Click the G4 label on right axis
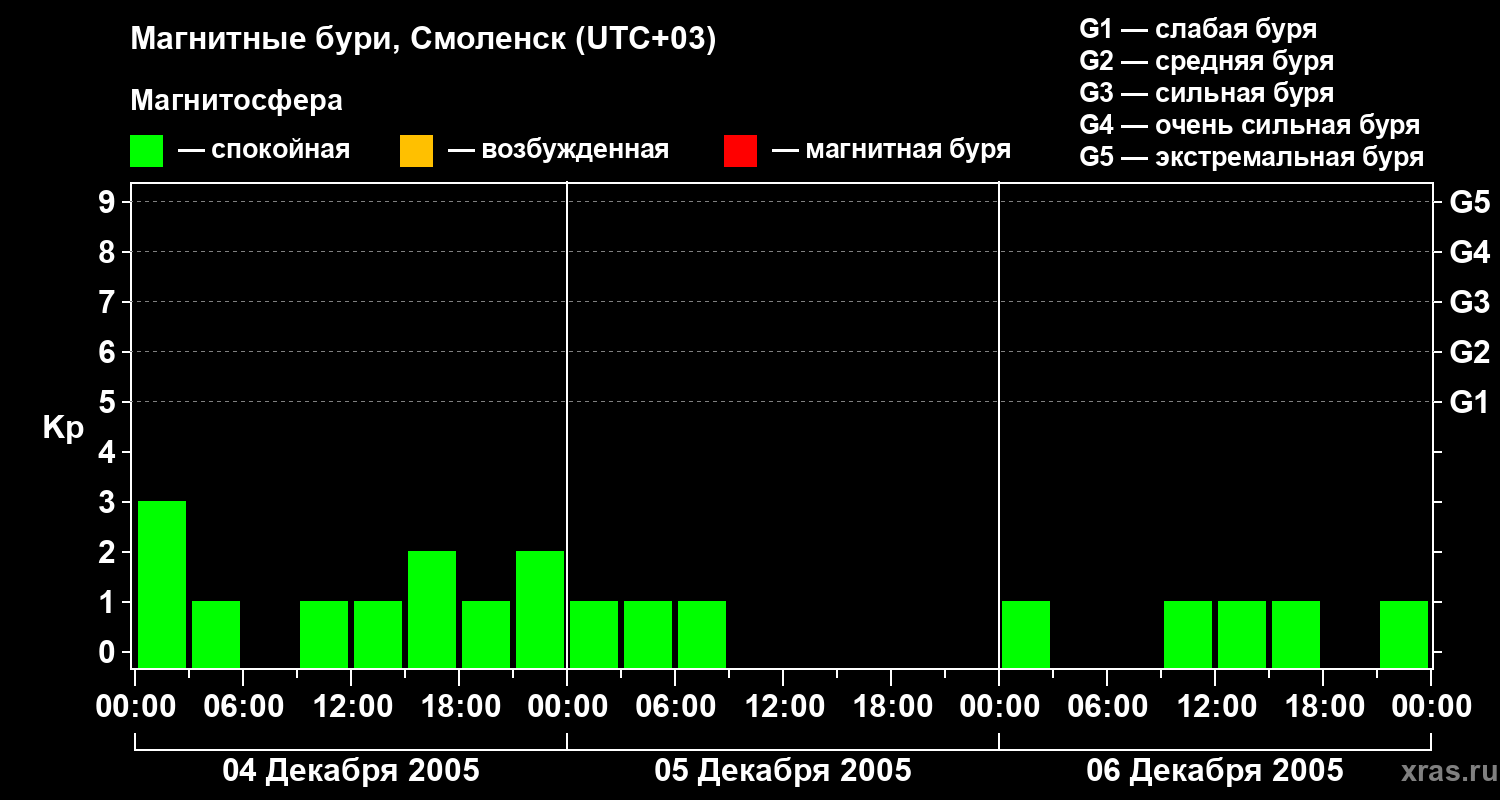This screenshot has height=800, width=1500. pos(1470,252)
